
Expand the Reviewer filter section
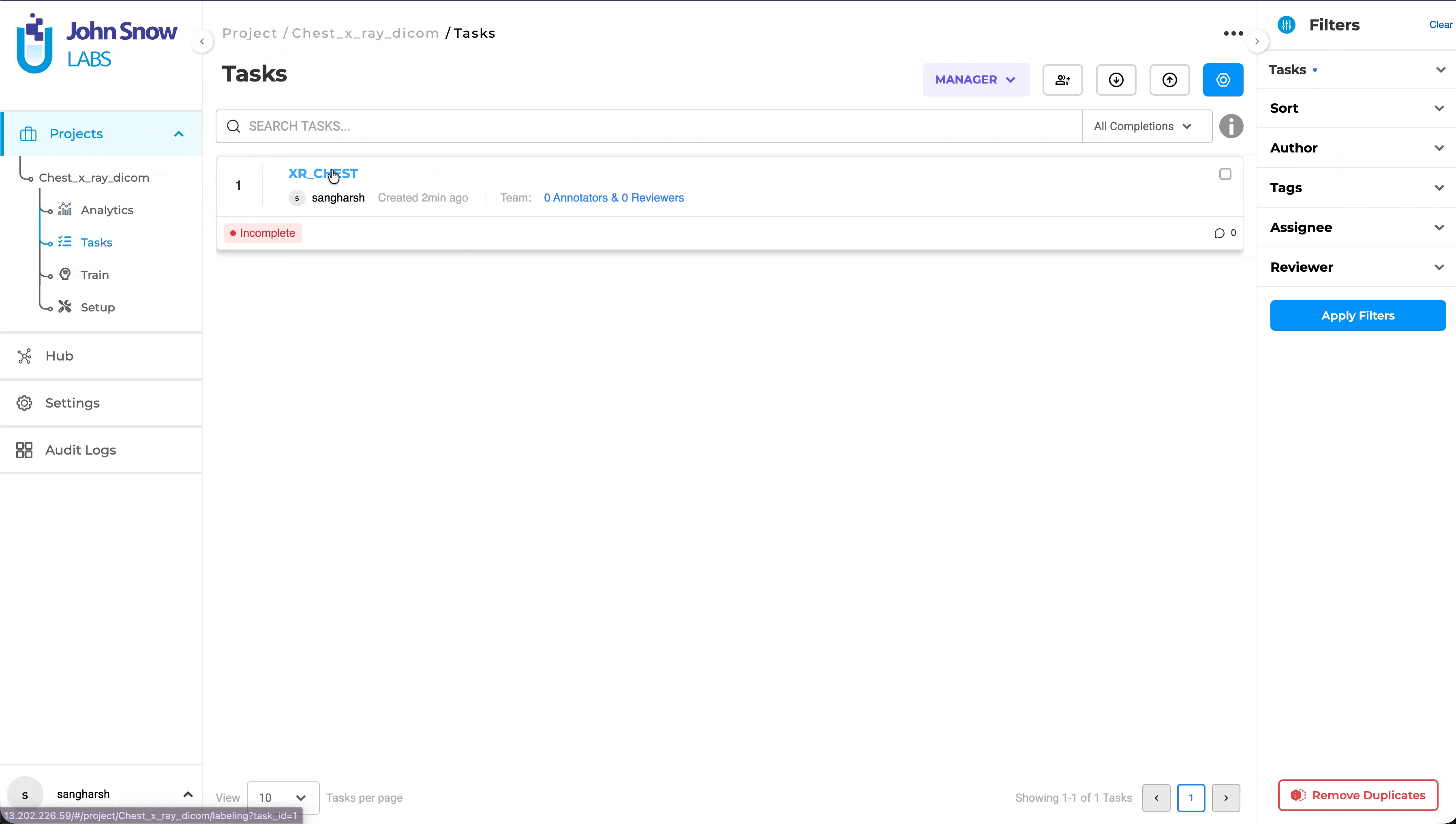pos(1356,266)
